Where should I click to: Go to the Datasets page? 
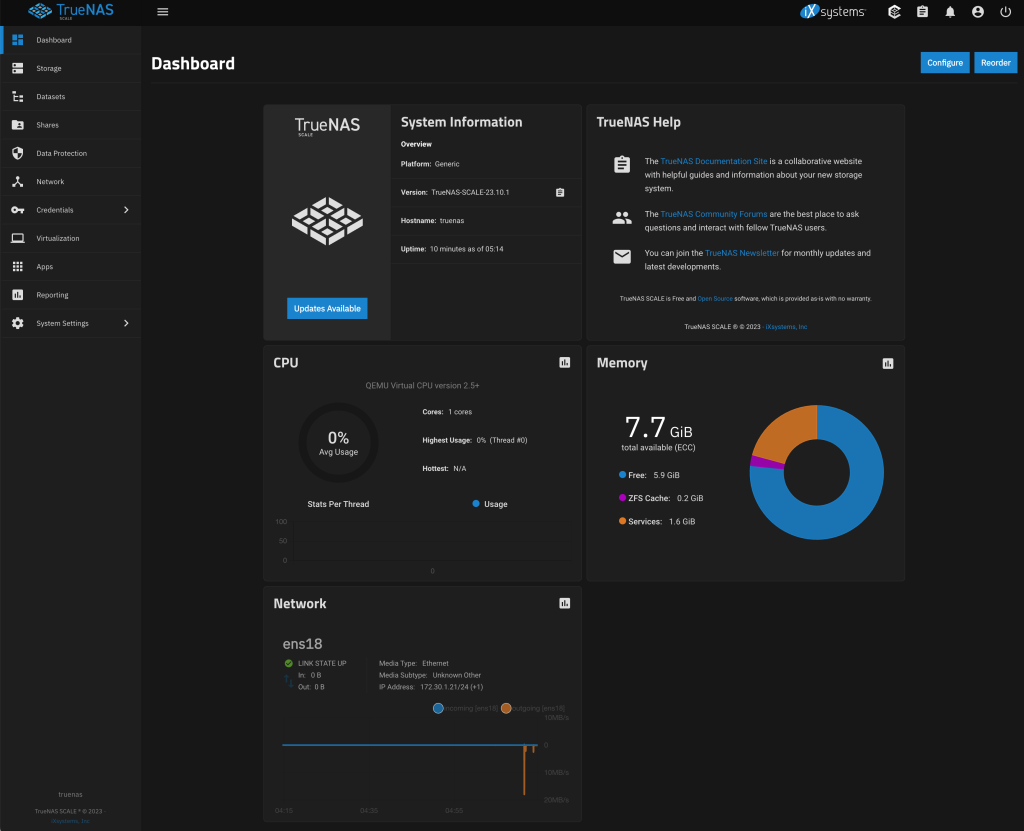pyautogui.click(x=50, y=97)
